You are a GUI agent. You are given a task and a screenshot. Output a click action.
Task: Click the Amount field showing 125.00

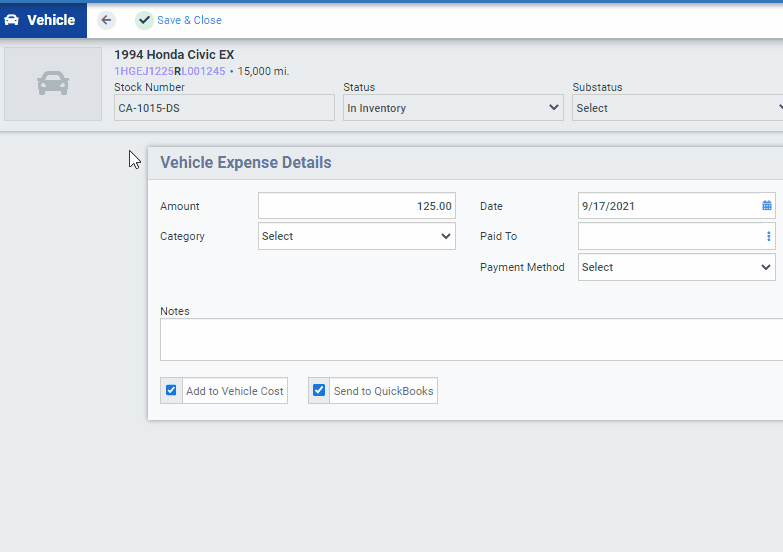point(357,206)
